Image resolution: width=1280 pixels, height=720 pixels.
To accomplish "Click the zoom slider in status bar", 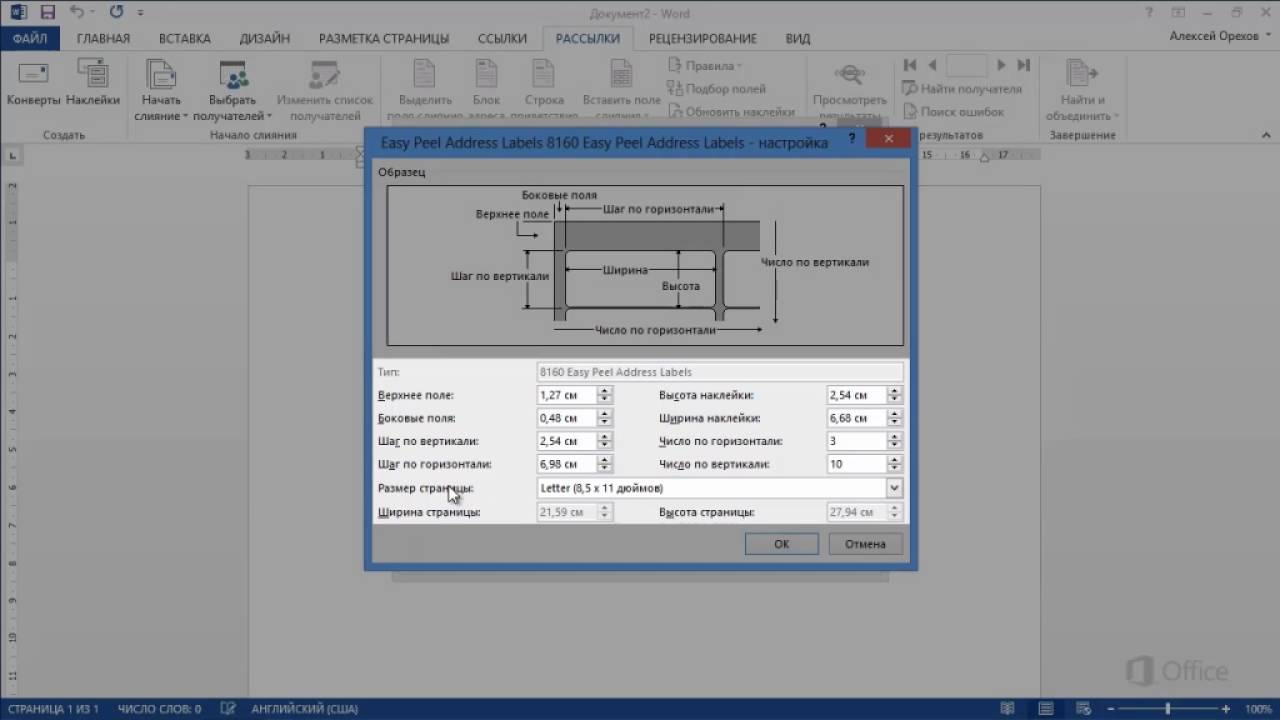I will 1168,709.
